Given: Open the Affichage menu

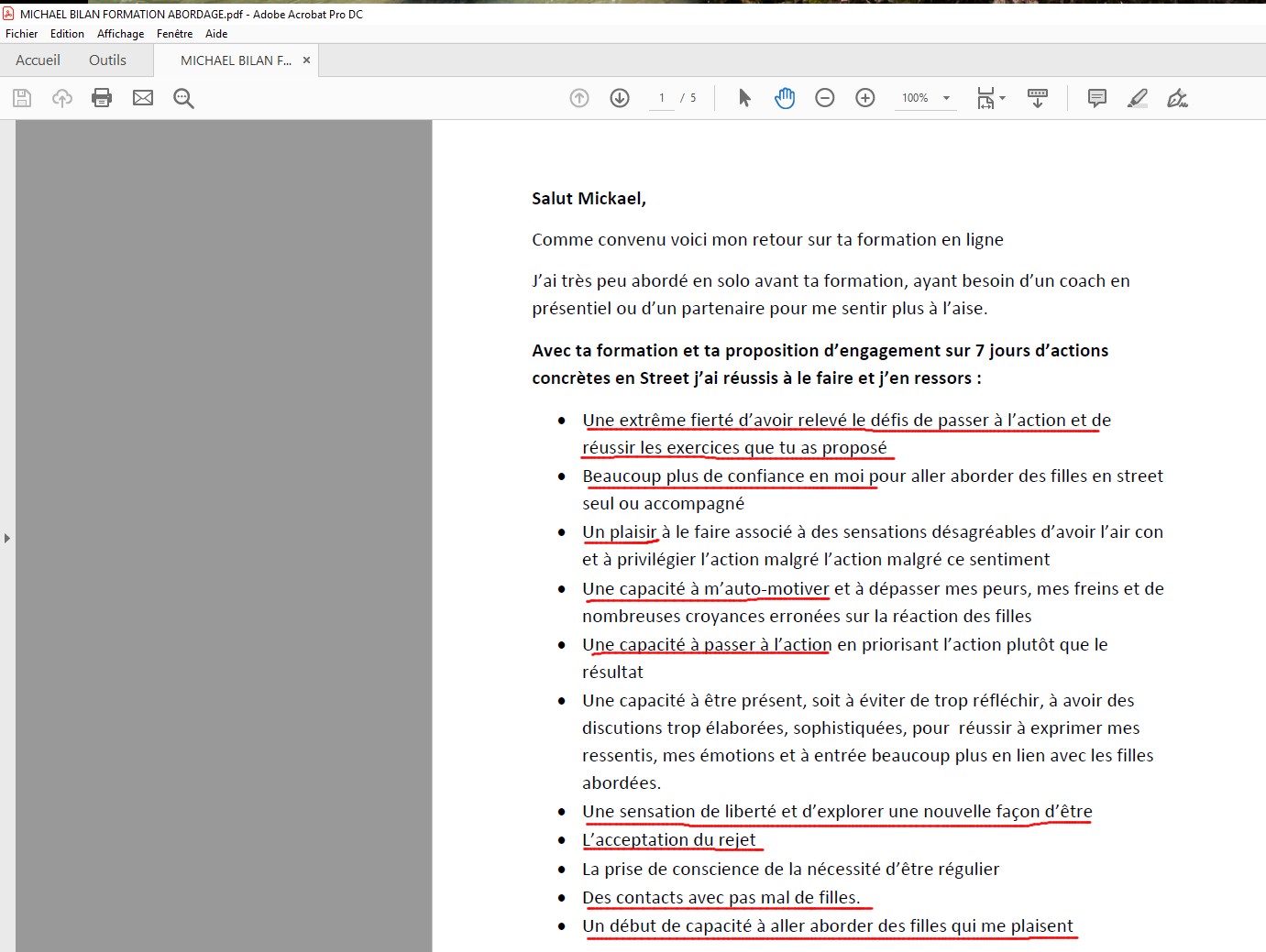Looking at the screenshot, I should [120, 34].
